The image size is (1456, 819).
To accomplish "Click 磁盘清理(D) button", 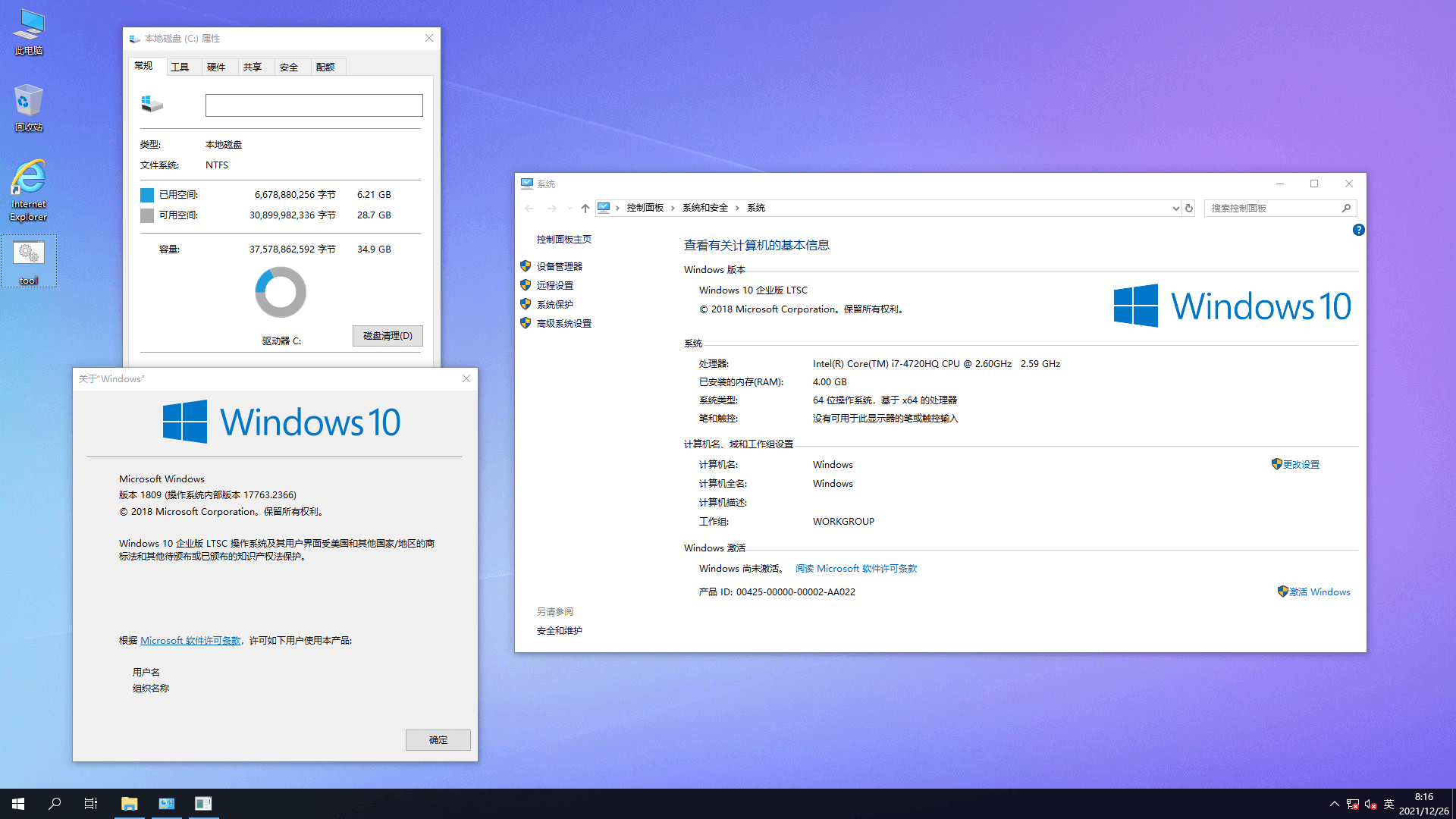I will point(388,336).
